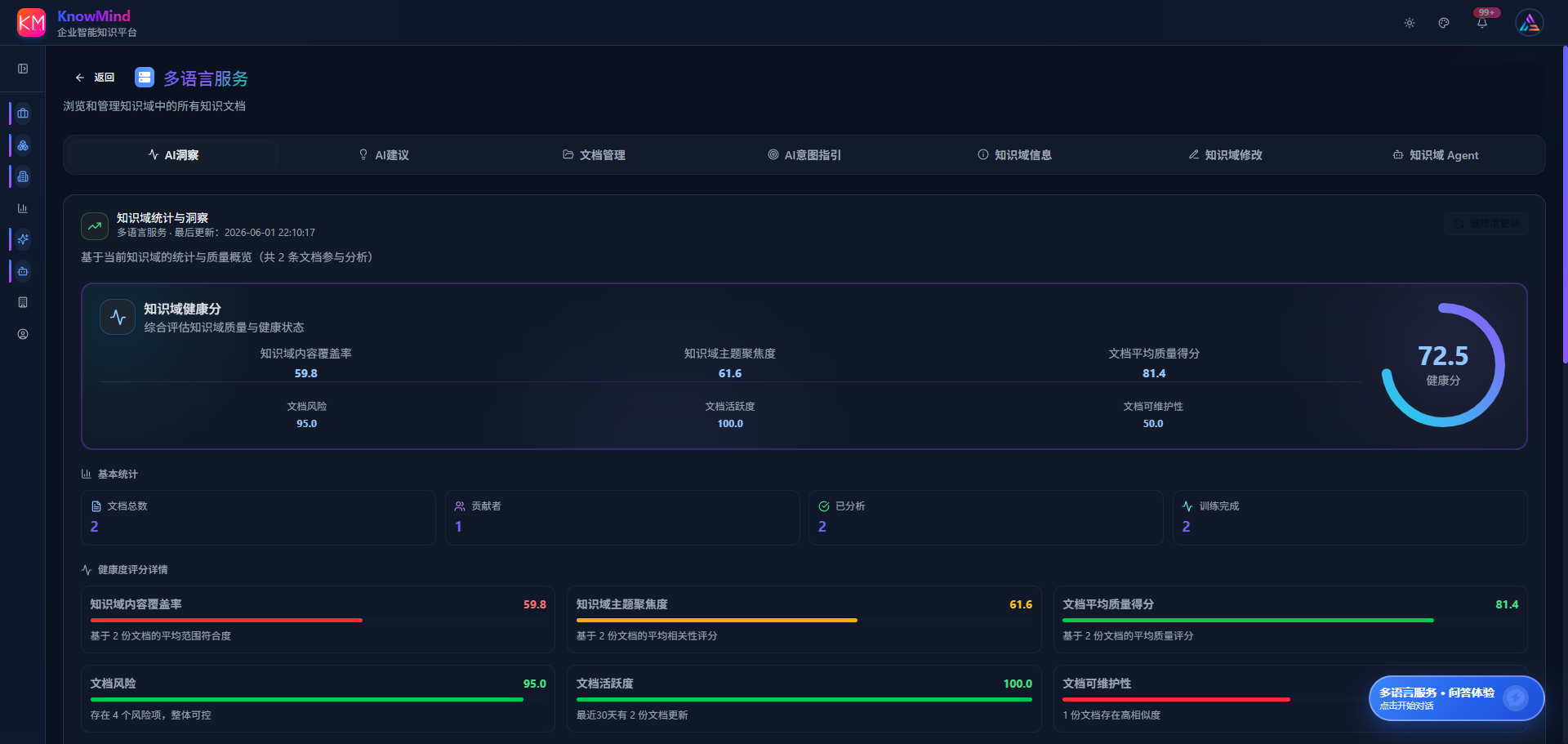Screen dimensions: 1568x744
Task: Start chat via 多语言服务 · 问答体验 button
Action: (x=1456, y=698)
